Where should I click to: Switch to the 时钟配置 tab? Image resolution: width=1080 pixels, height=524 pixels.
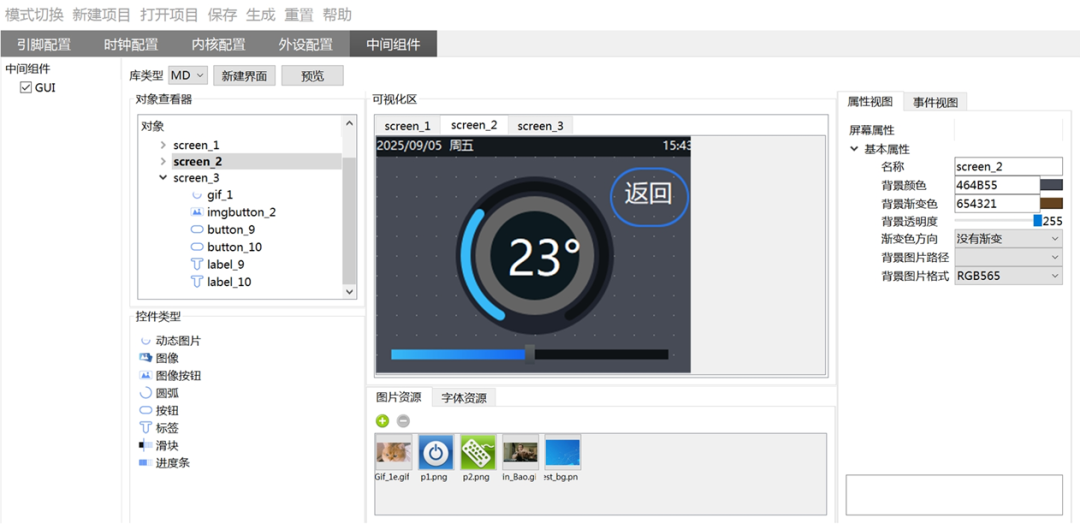pyautogui.click(x=131, y=44)
